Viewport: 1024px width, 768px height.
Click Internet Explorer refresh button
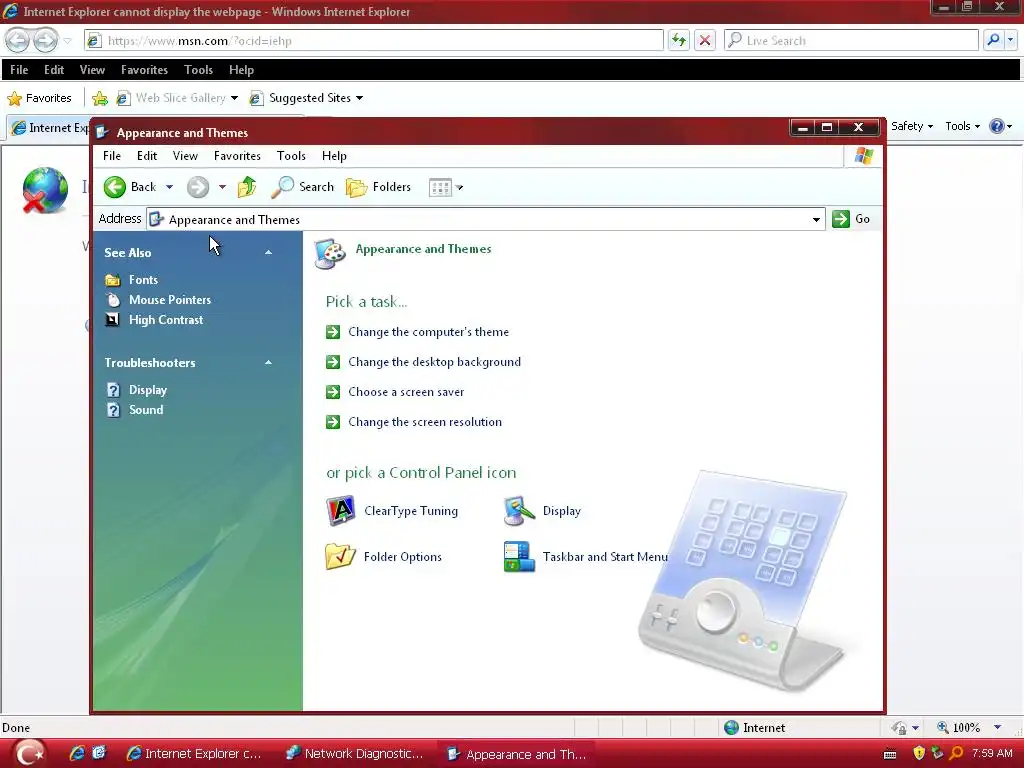coord(679,40)
